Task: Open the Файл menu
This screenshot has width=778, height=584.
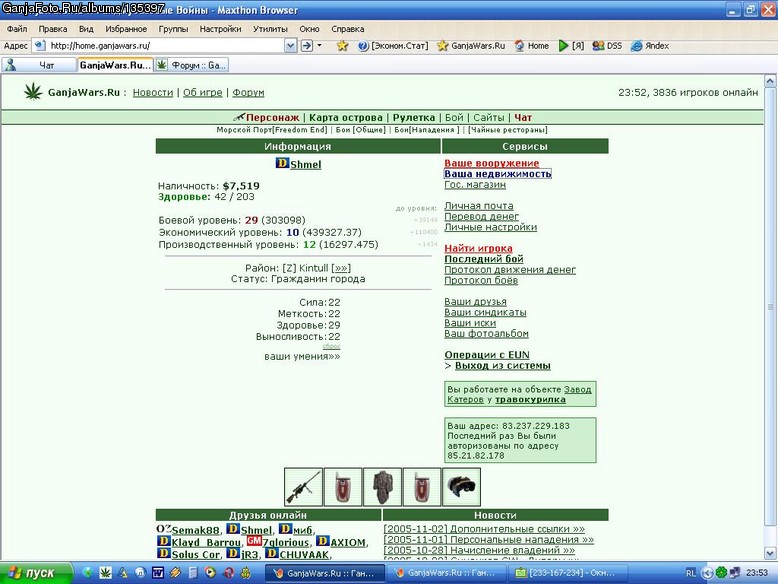Action: (17, 29)
